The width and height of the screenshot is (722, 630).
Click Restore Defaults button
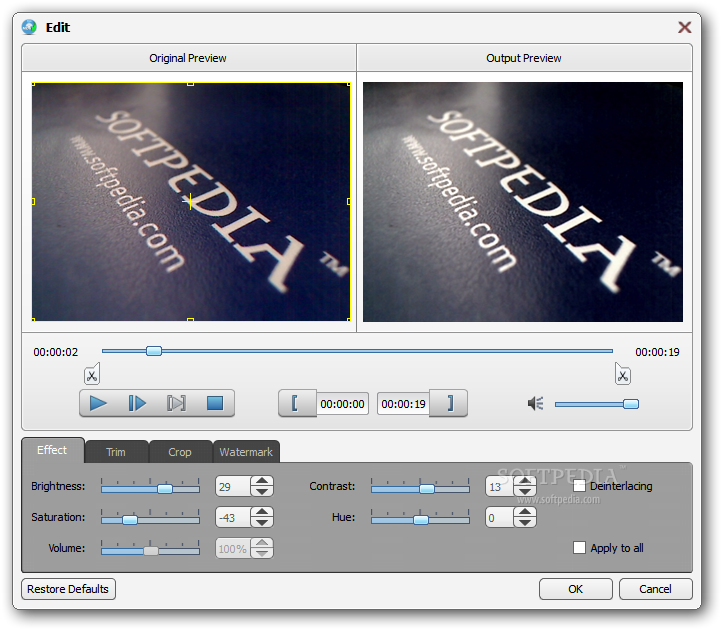click(68, 589)
